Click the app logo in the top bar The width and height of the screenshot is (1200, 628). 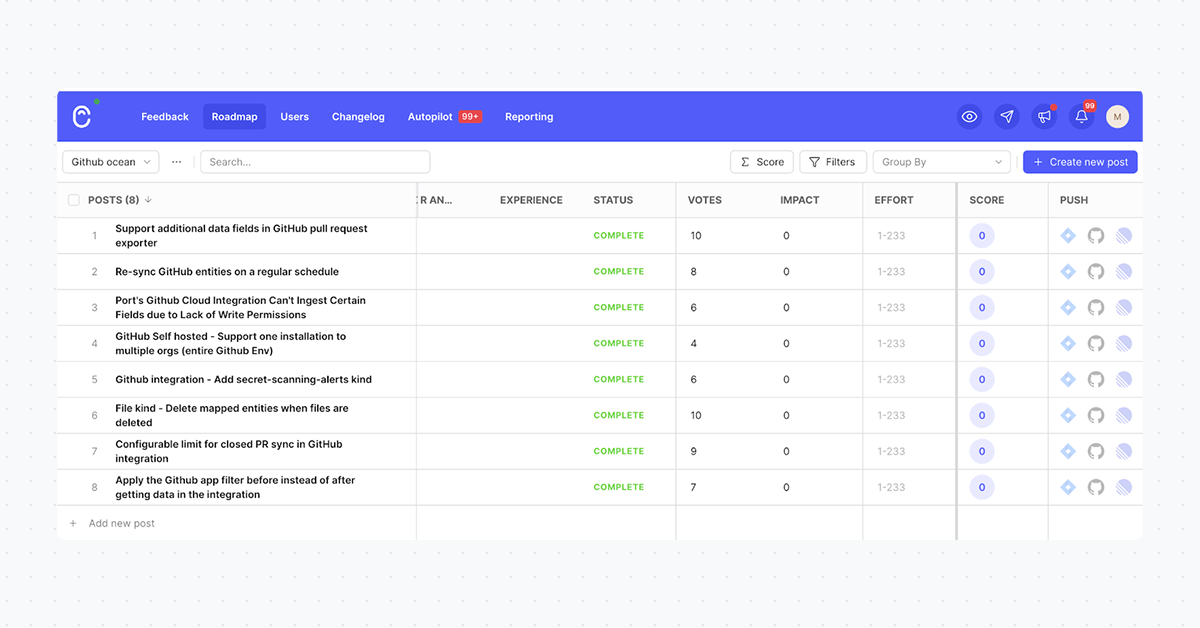[x=82, y=116]
